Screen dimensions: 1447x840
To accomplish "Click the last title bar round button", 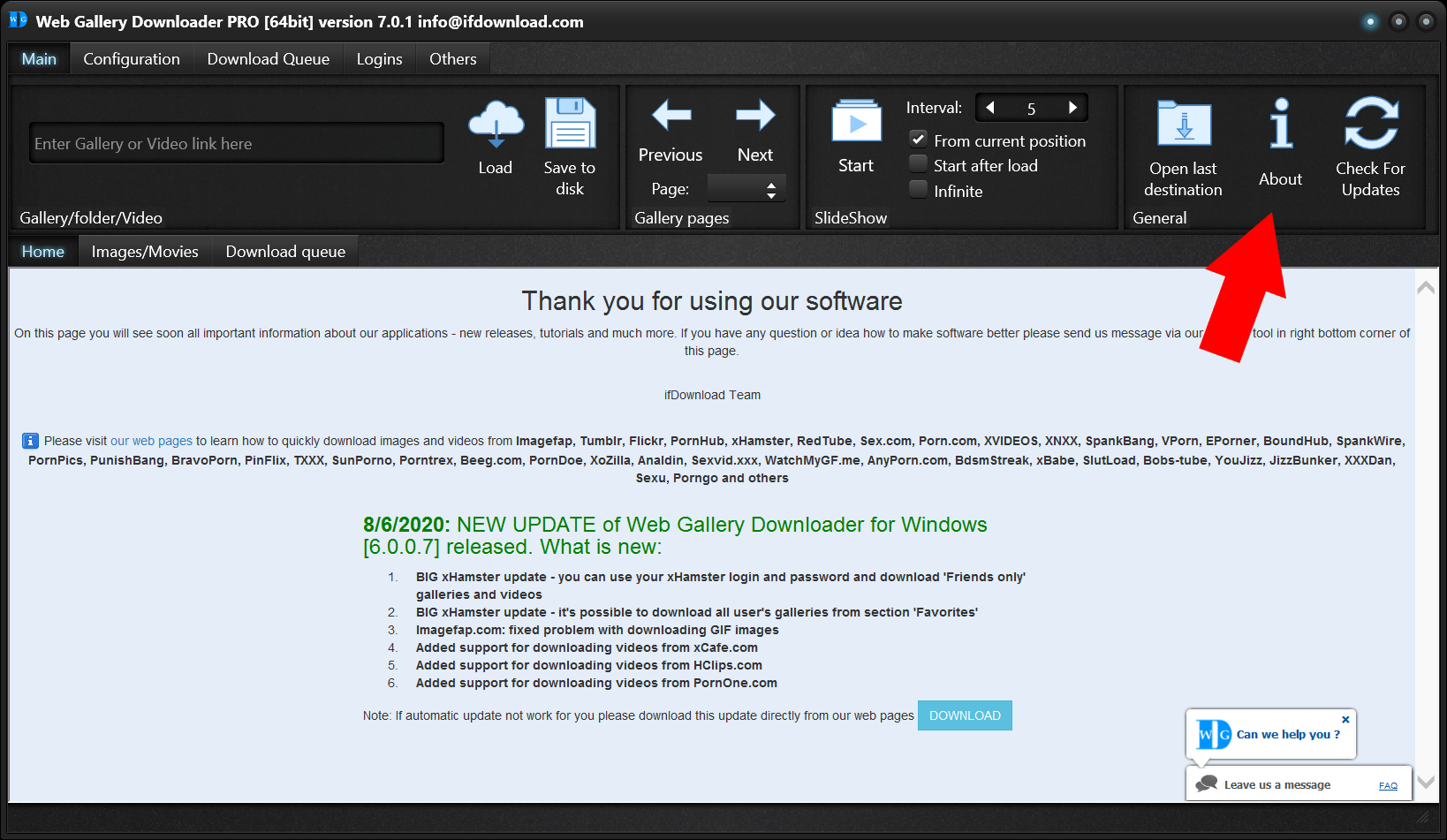I will [x=1426, y=21].
